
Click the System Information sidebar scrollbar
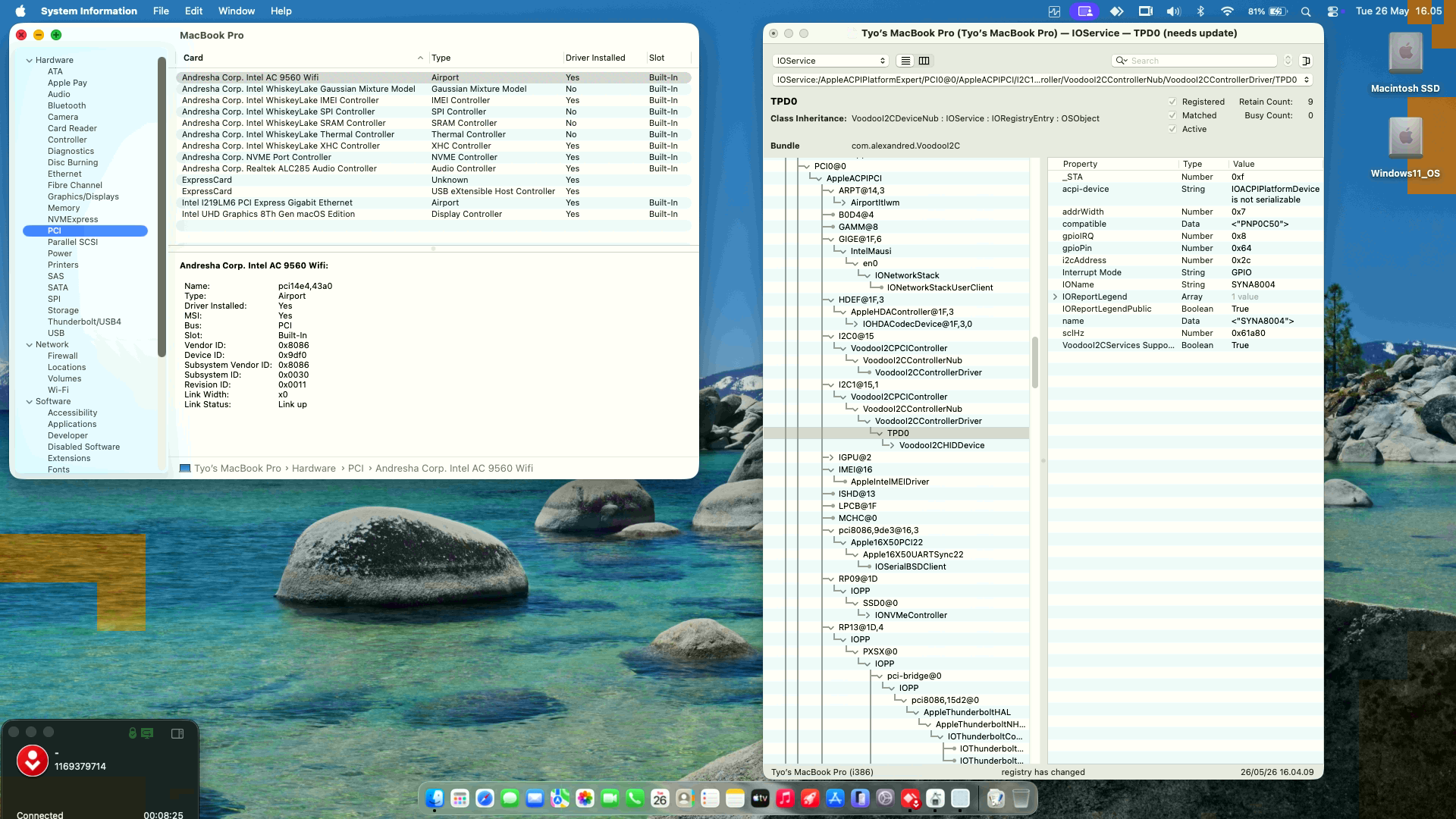[161, 206]
